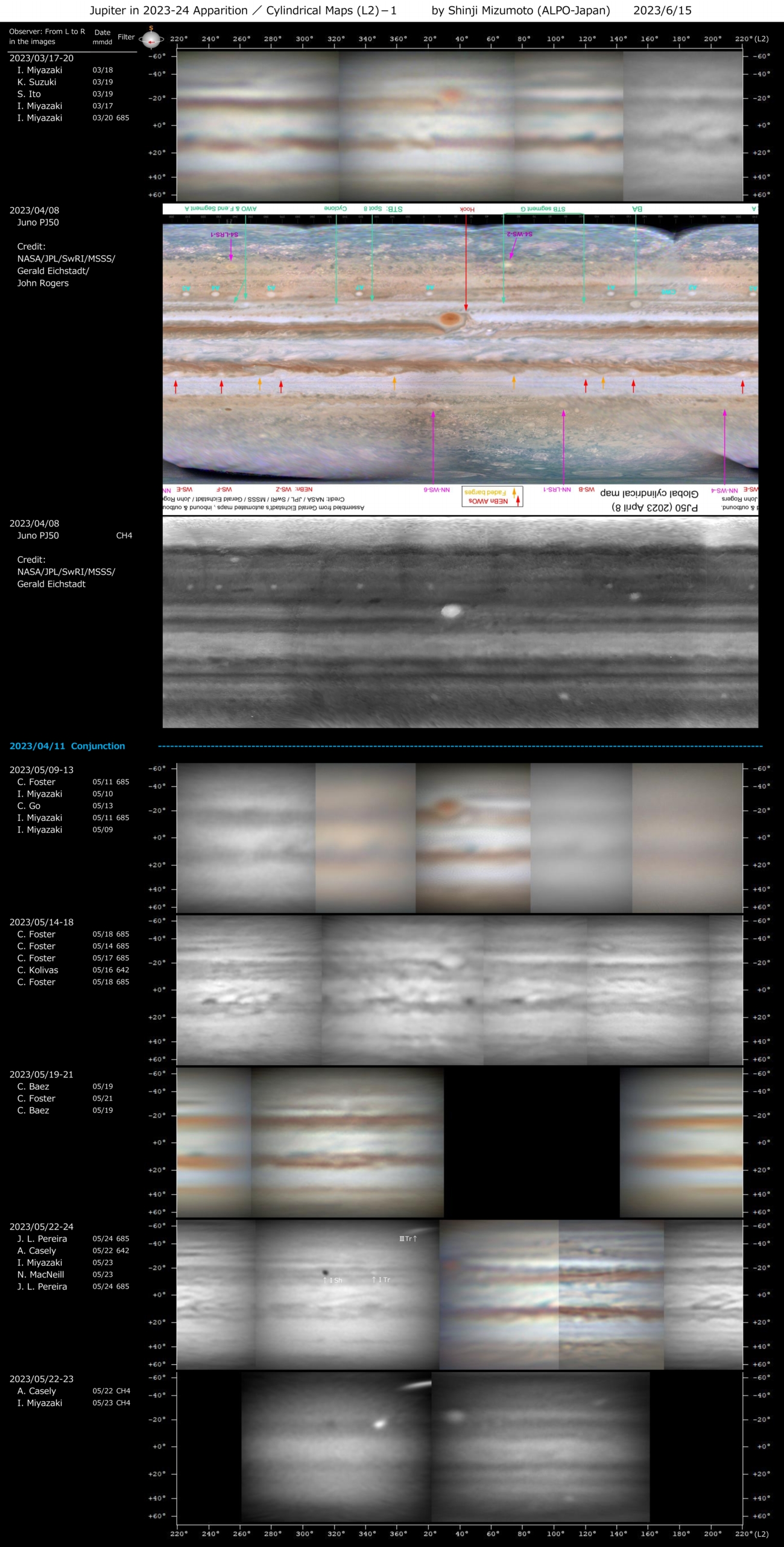Click the I Tr transit label
784x1547 pixels.
(x=381, y=1280)
